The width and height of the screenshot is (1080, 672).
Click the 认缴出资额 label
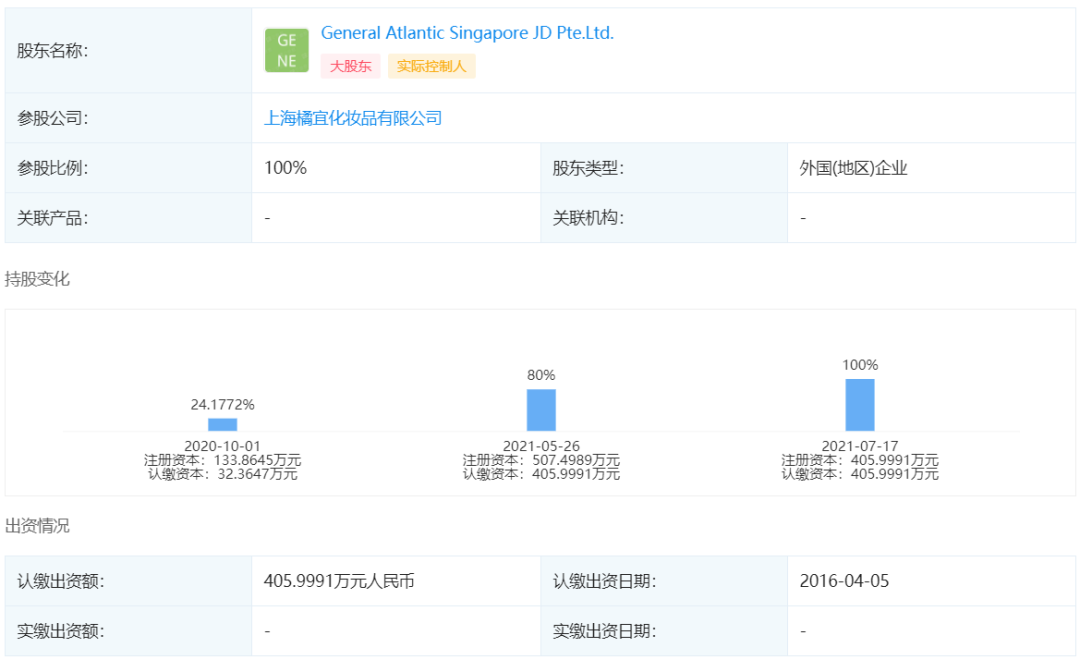[61, 581]
